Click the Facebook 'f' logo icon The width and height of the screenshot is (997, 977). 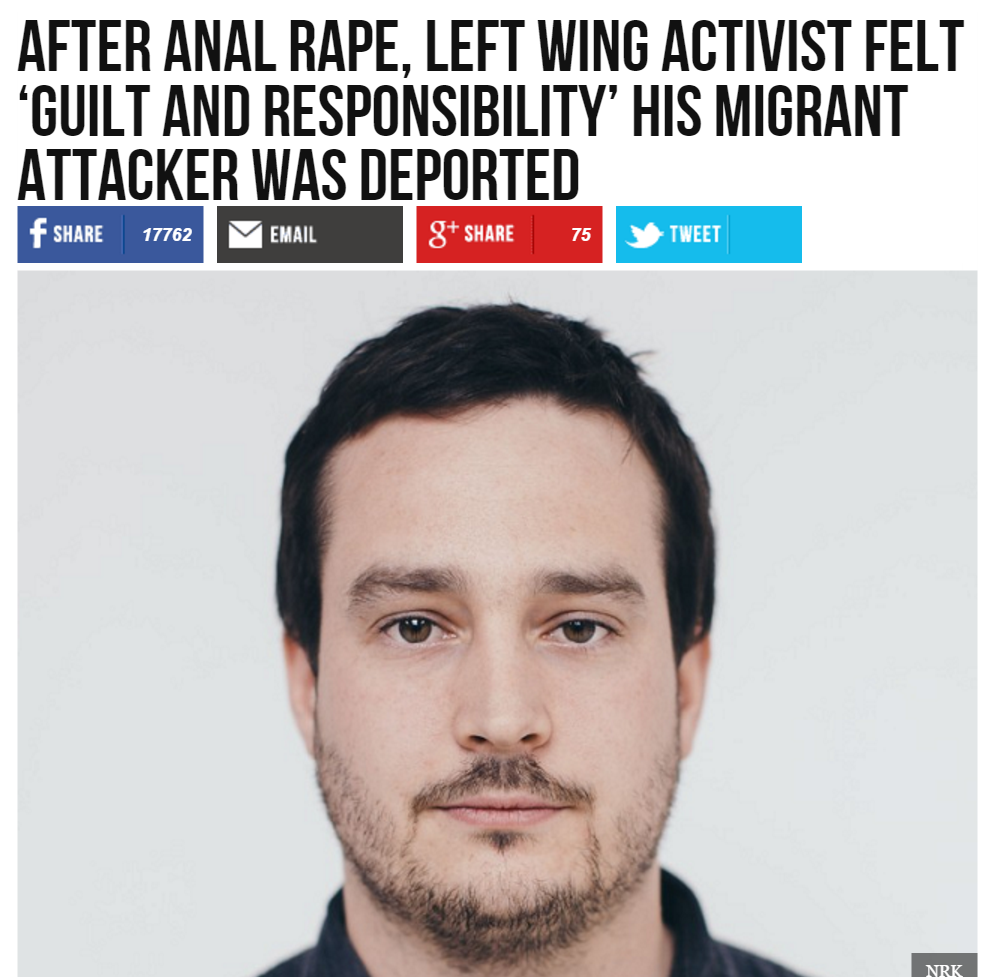click(38, 233)
